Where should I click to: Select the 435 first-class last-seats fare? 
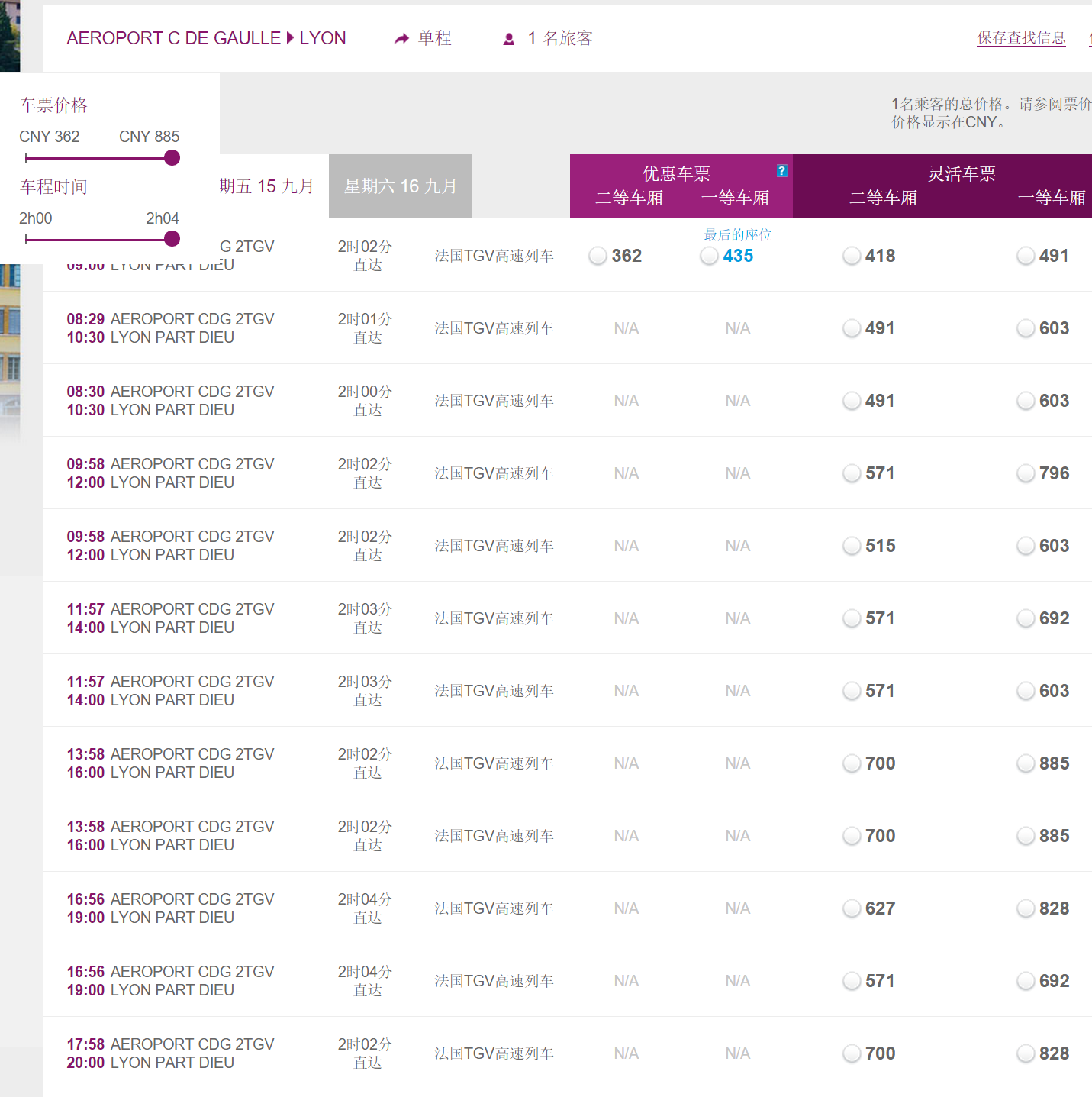710,256
